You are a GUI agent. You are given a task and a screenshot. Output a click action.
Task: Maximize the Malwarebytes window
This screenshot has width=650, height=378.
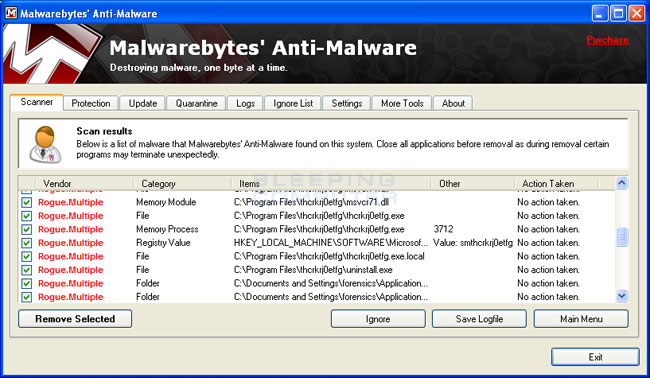coord(618,14)
